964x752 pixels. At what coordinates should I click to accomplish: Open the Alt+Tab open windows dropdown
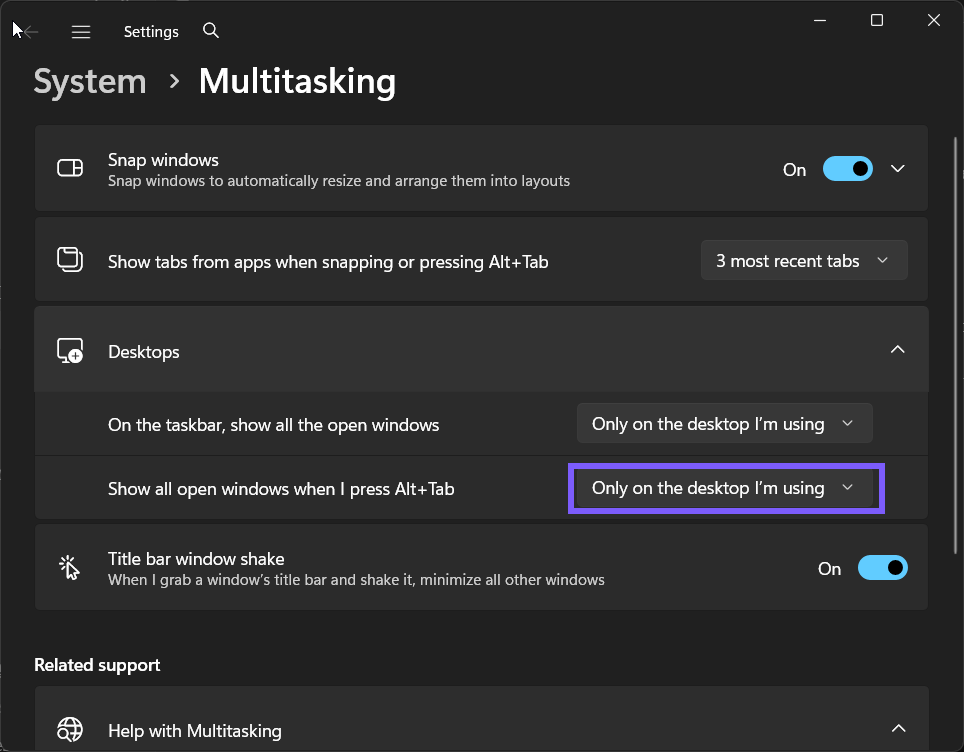(x=724, y=488)
